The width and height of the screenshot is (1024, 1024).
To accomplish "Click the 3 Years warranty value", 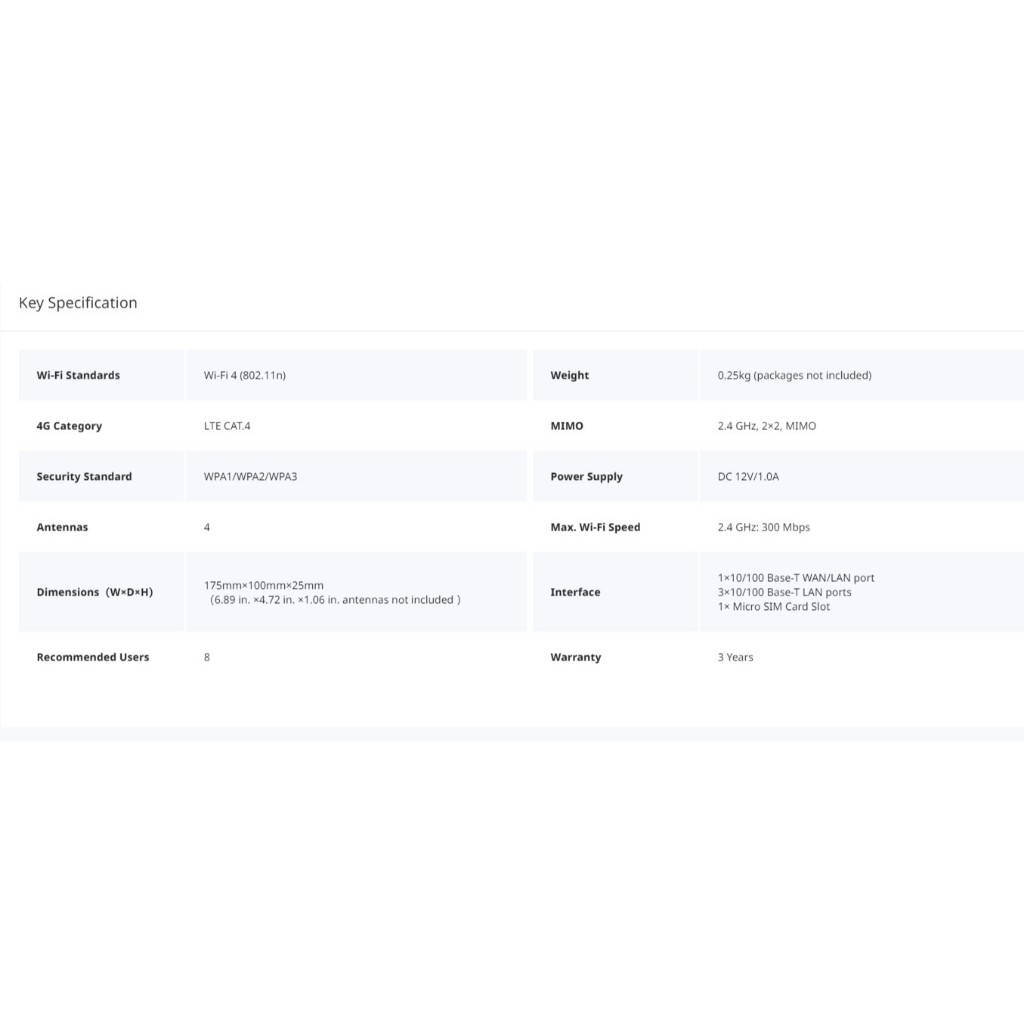I will (735, 657).
